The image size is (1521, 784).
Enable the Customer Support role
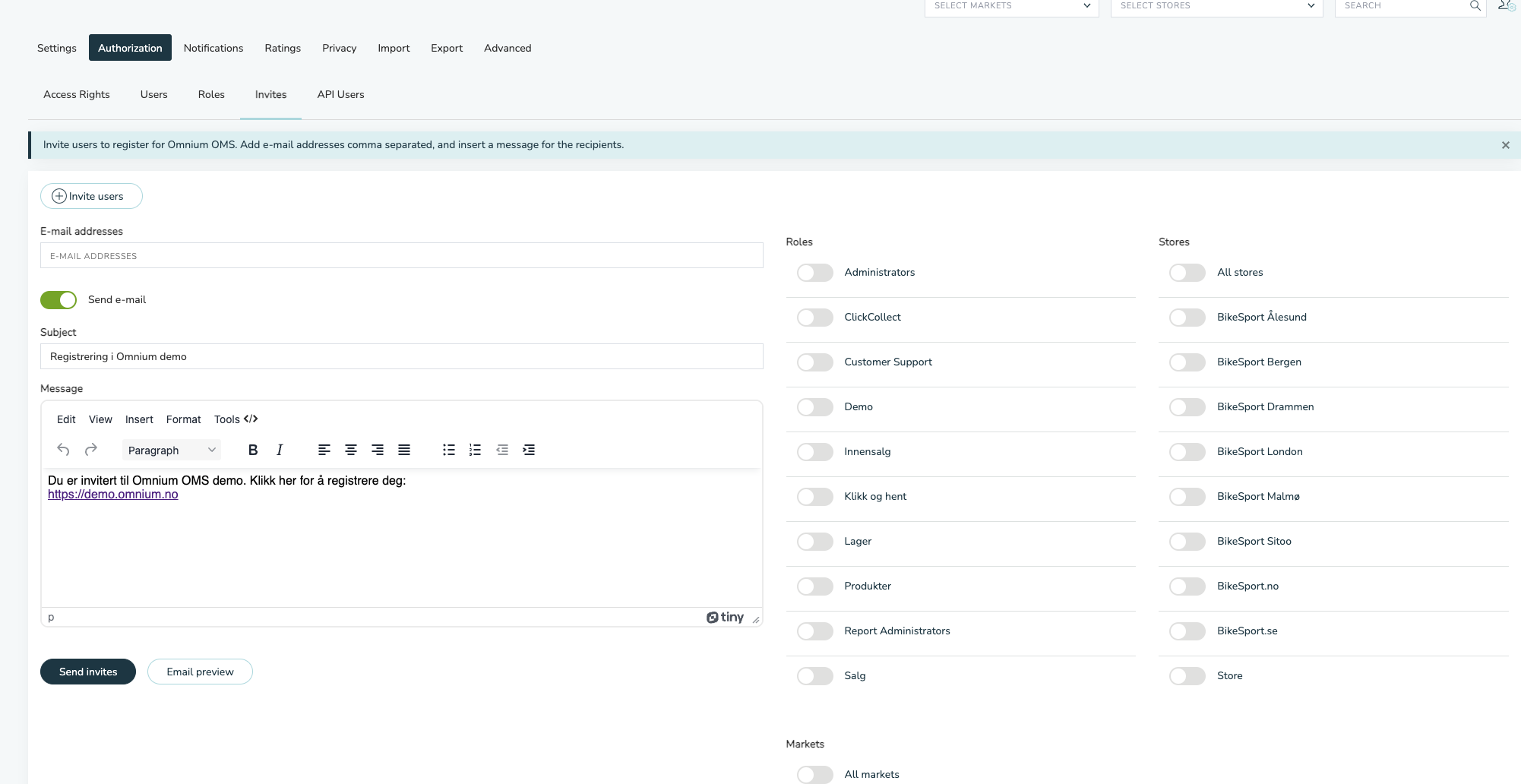814,362
